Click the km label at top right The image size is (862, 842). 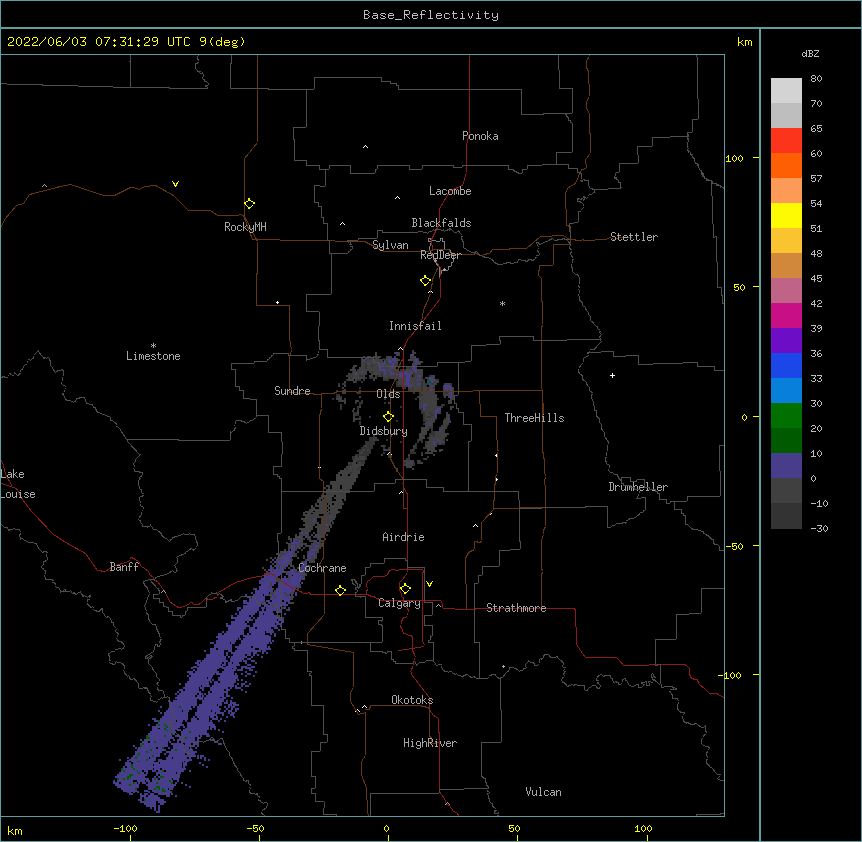pos(744,42)
